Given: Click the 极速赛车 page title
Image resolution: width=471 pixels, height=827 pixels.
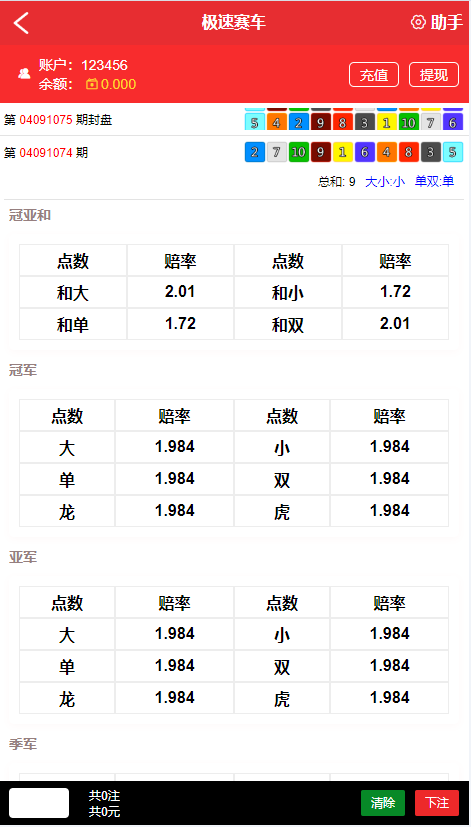Looking at the screenshot, I should pos(234,22).
